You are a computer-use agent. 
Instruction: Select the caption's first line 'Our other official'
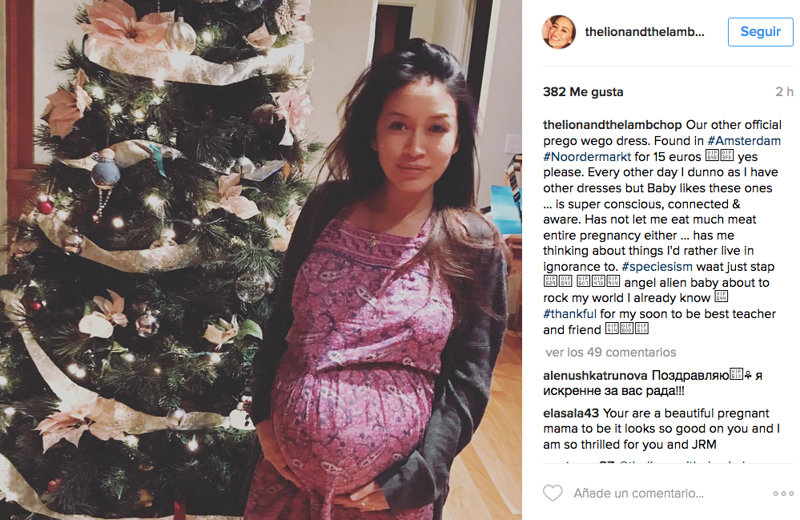[x=734, y=125]
